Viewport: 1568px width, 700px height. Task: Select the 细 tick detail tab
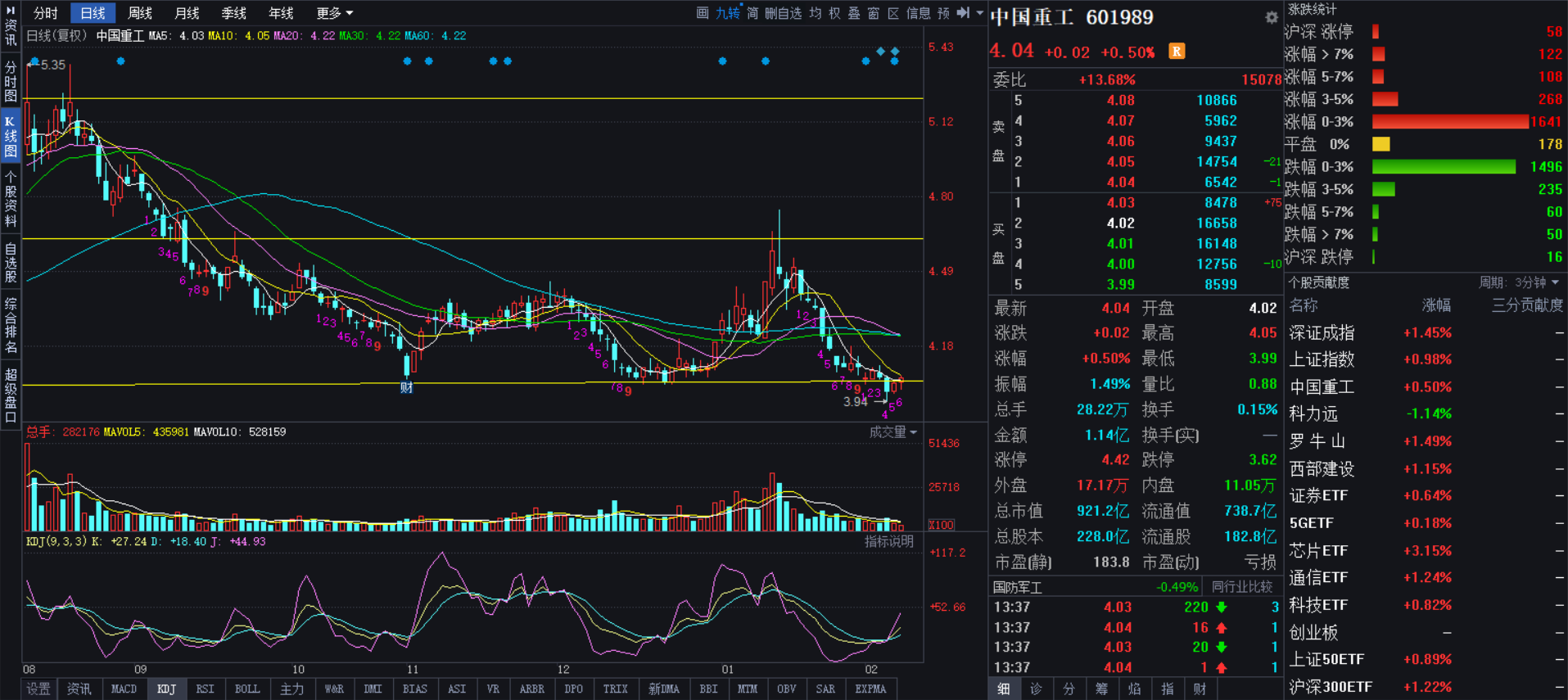pos(1004,689)
